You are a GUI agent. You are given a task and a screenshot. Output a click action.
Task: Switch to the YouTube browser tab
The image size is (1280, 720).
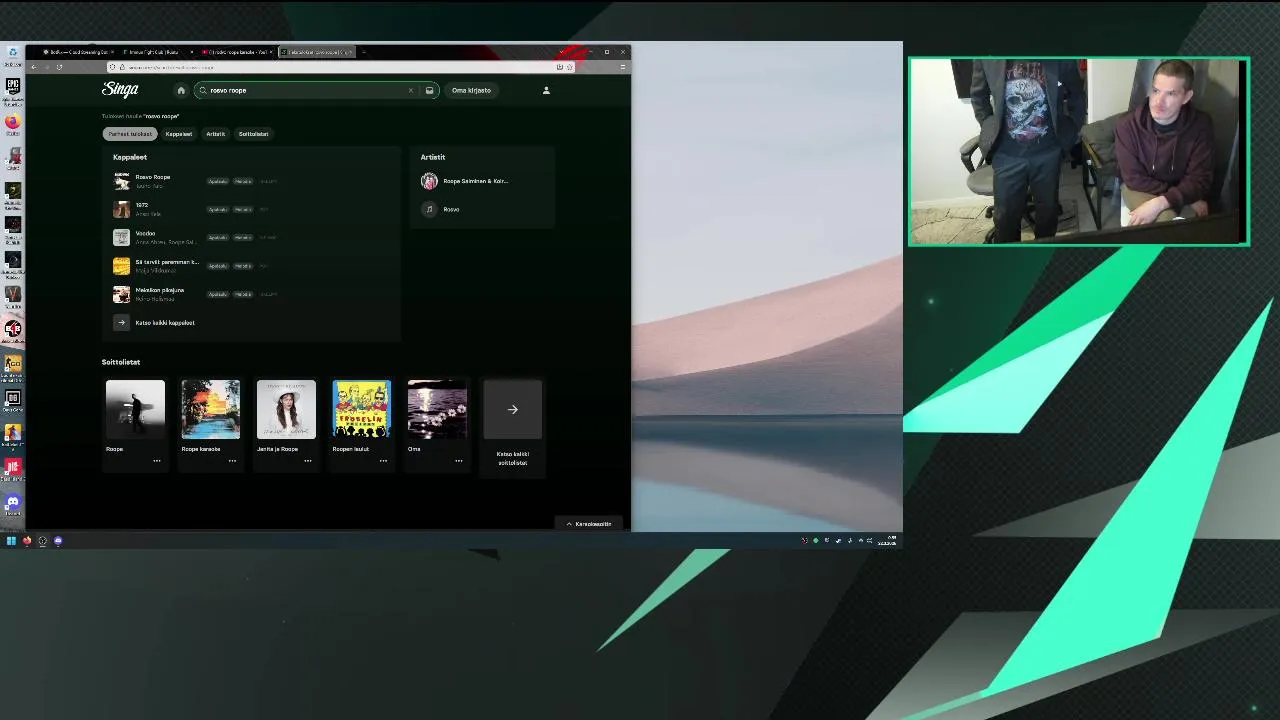coord(237,52)
